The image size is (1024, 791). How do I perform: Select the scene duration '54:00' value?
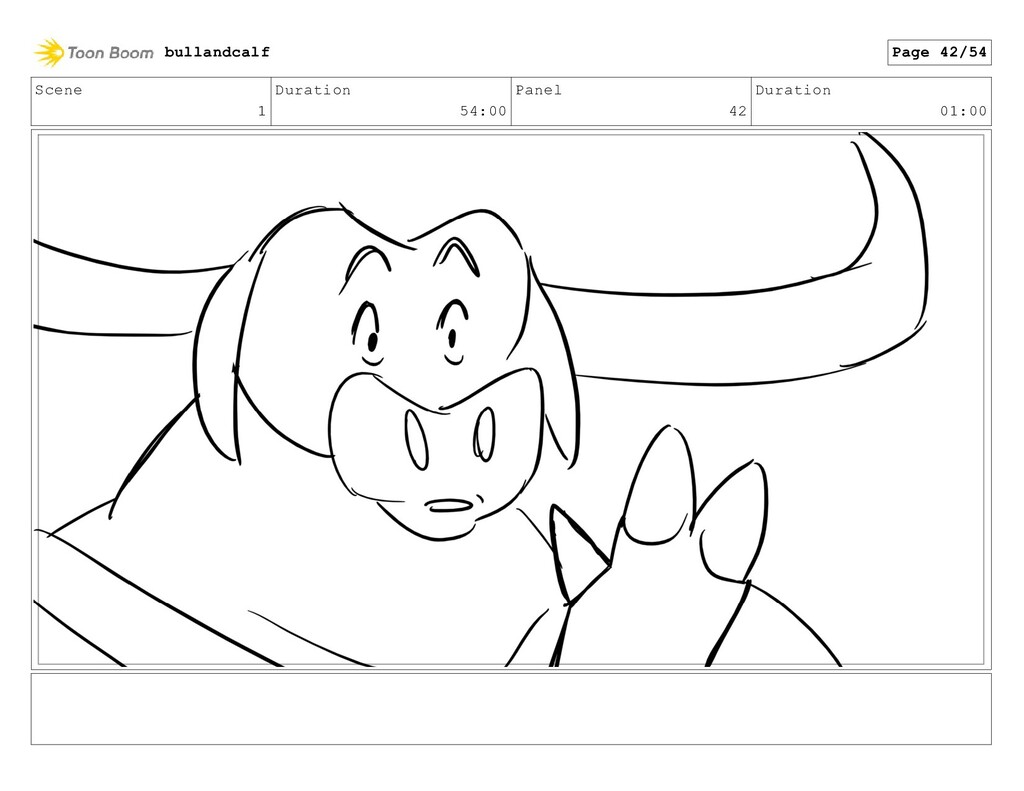tap(483, 111)
